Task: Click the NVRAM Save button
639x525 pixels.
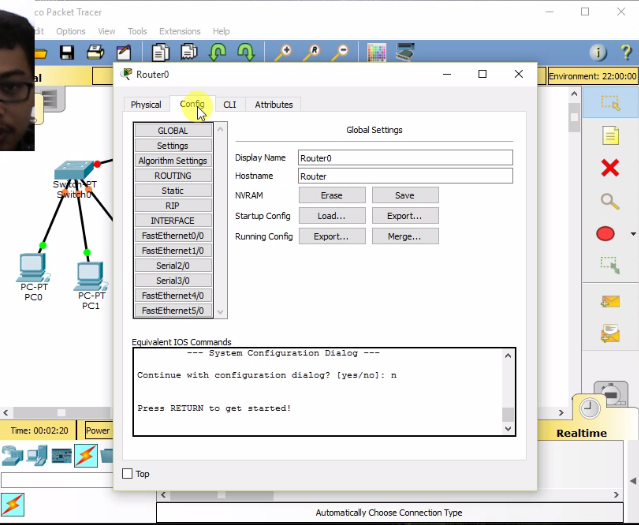Action: pos(405,195)
